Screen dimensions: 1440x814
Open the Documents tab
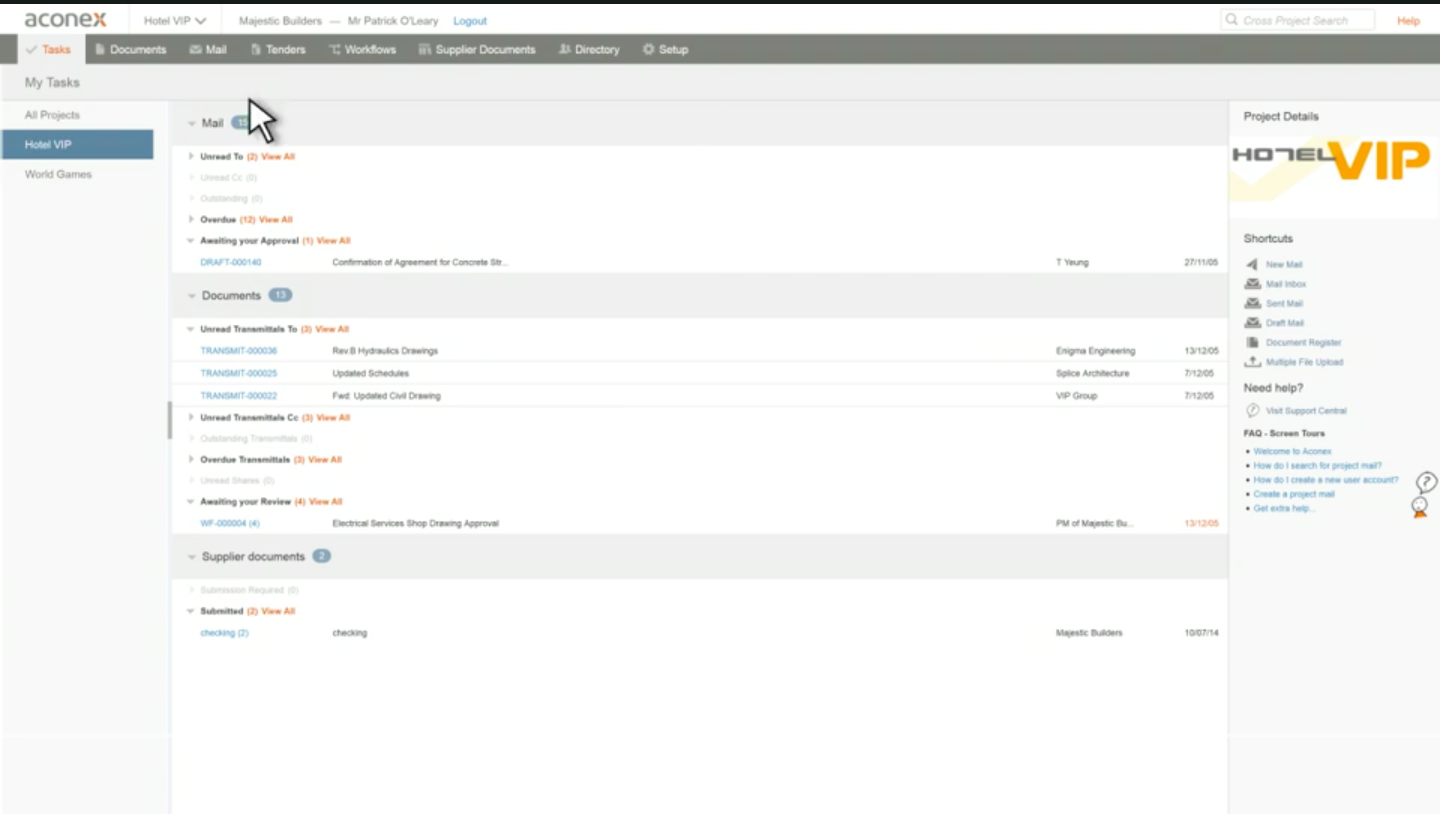[x=130, y=49]
